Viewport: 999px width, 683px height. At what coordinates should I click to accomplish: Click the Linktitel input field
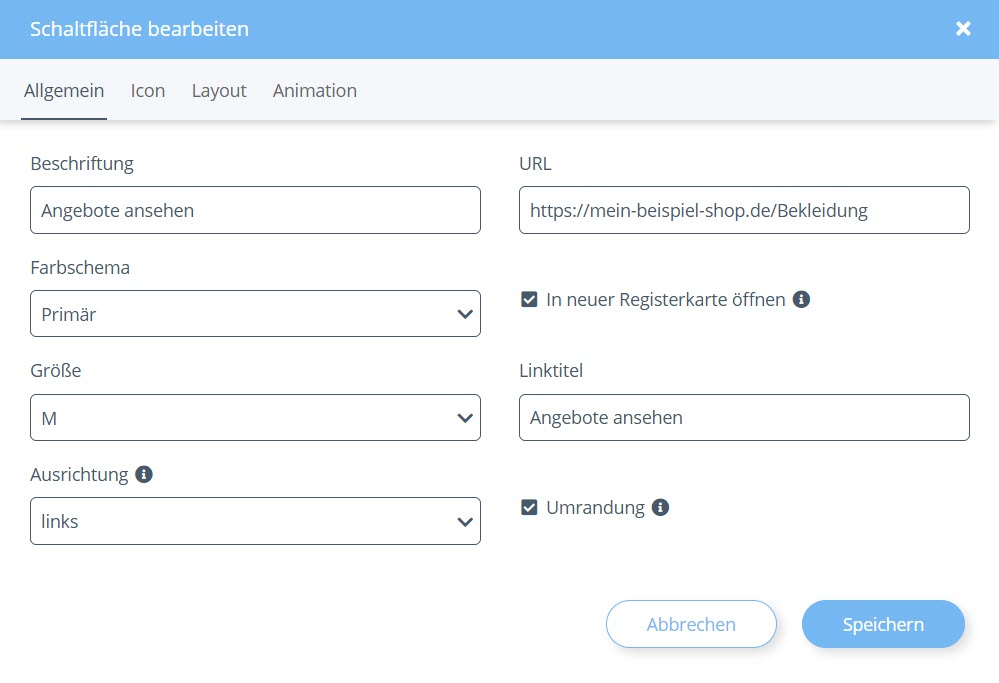[744, 418]
